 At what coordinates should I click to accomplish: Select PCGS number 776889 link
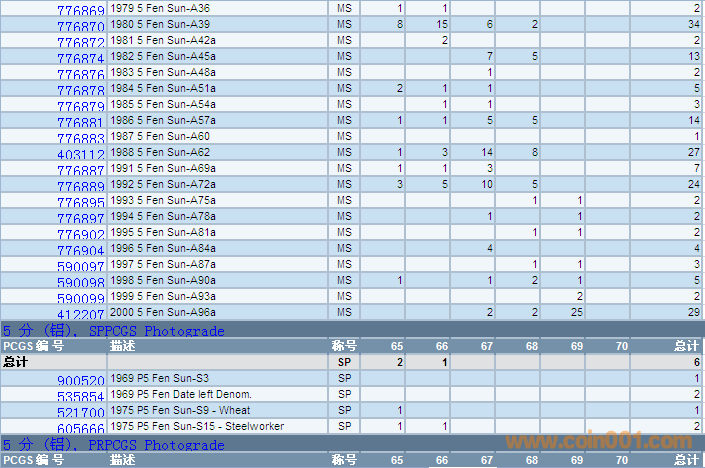80,187
